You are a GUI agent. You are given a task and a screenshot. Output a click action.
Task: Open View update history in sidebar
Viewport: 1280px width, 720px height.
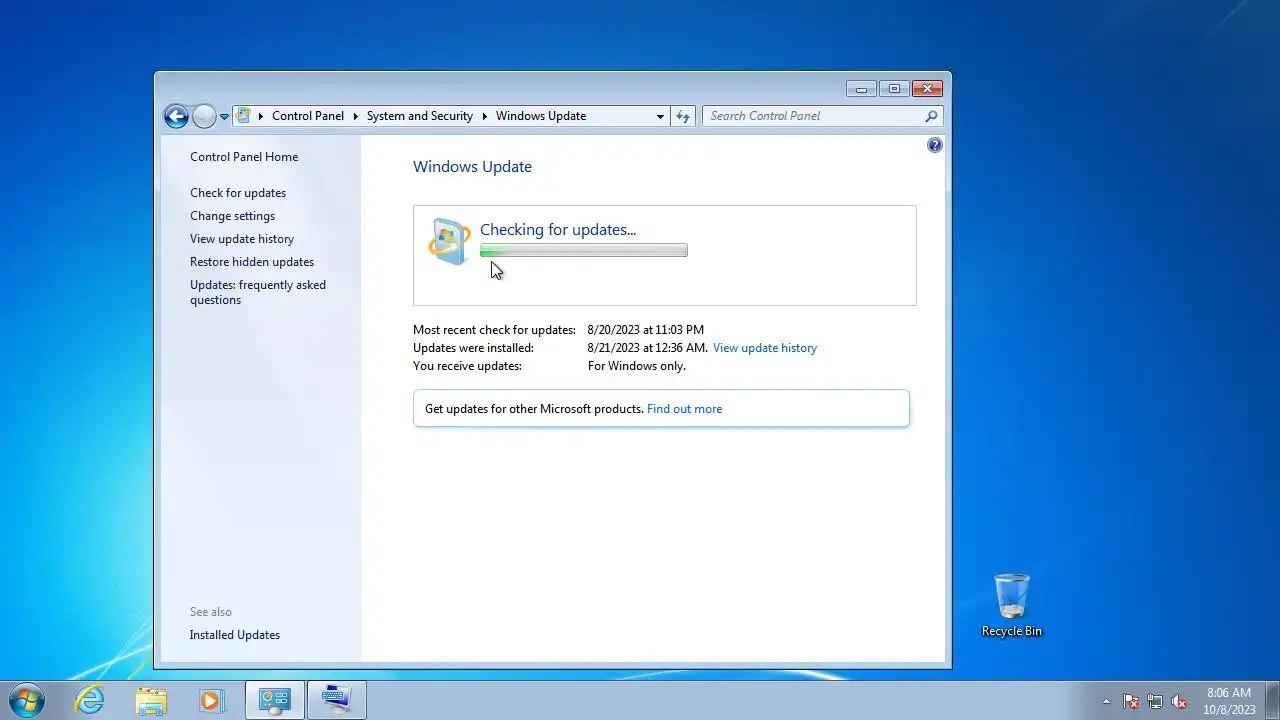(242, 239)
